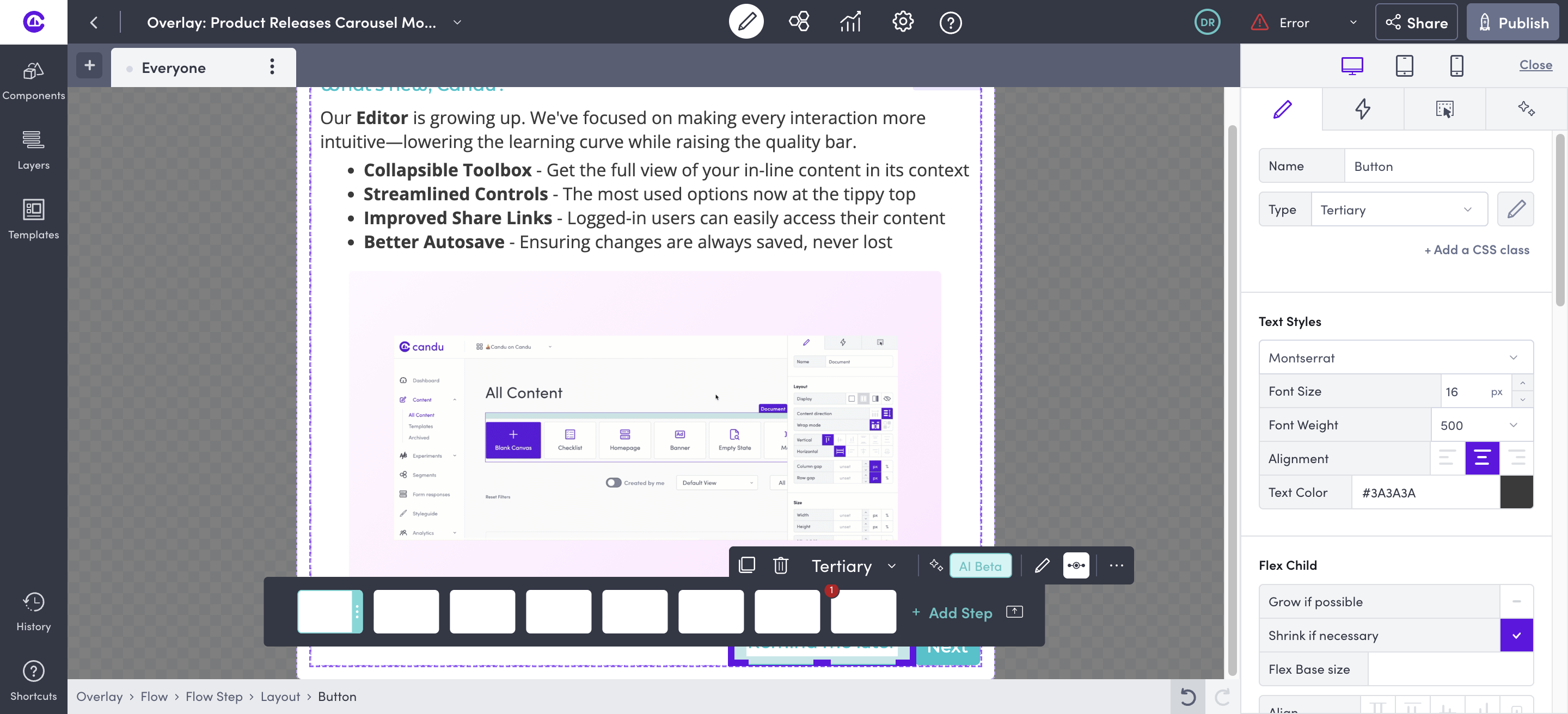
Task: Select left text alignment
Action: click(x=1447, y=459)
